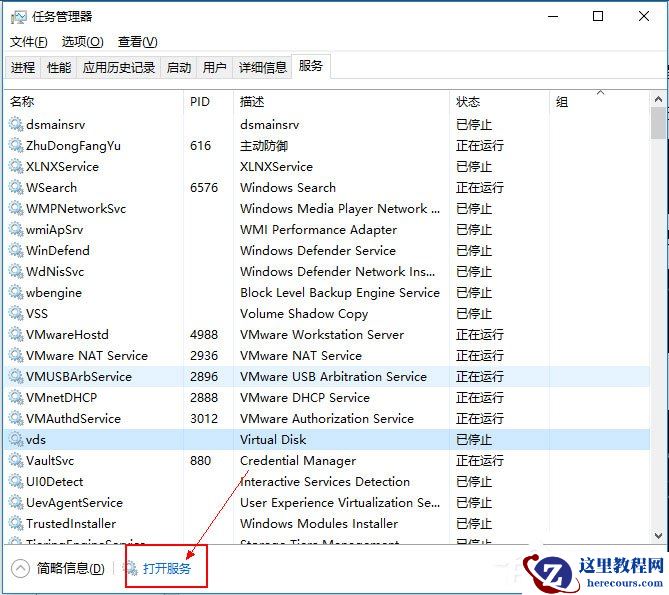The width and height of the screenshot is (669, 595).
Task: Click the wbengine gear icon
Action: tap(16, 292)
